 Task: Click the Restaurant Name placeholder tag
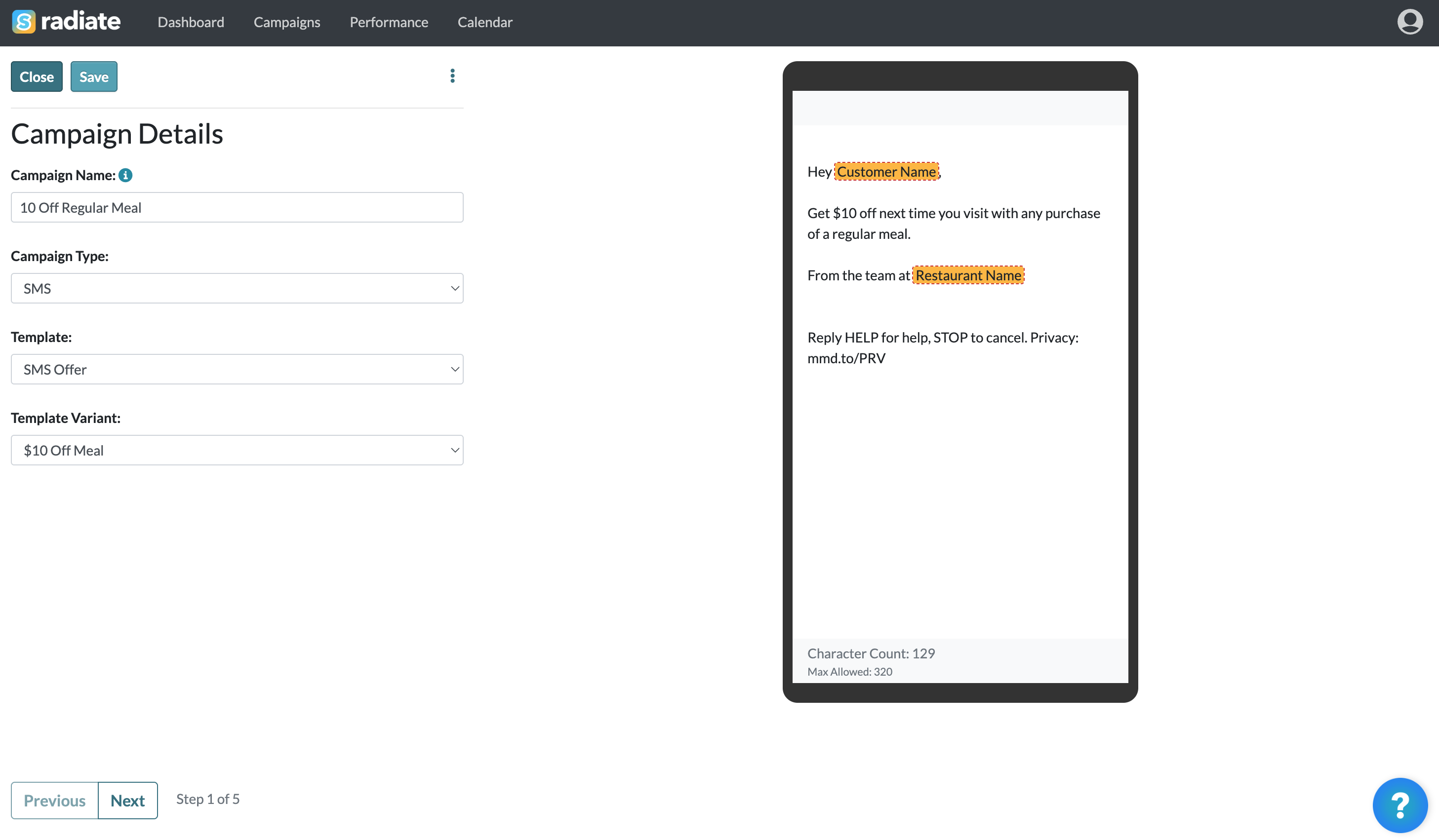click(968, 275)
